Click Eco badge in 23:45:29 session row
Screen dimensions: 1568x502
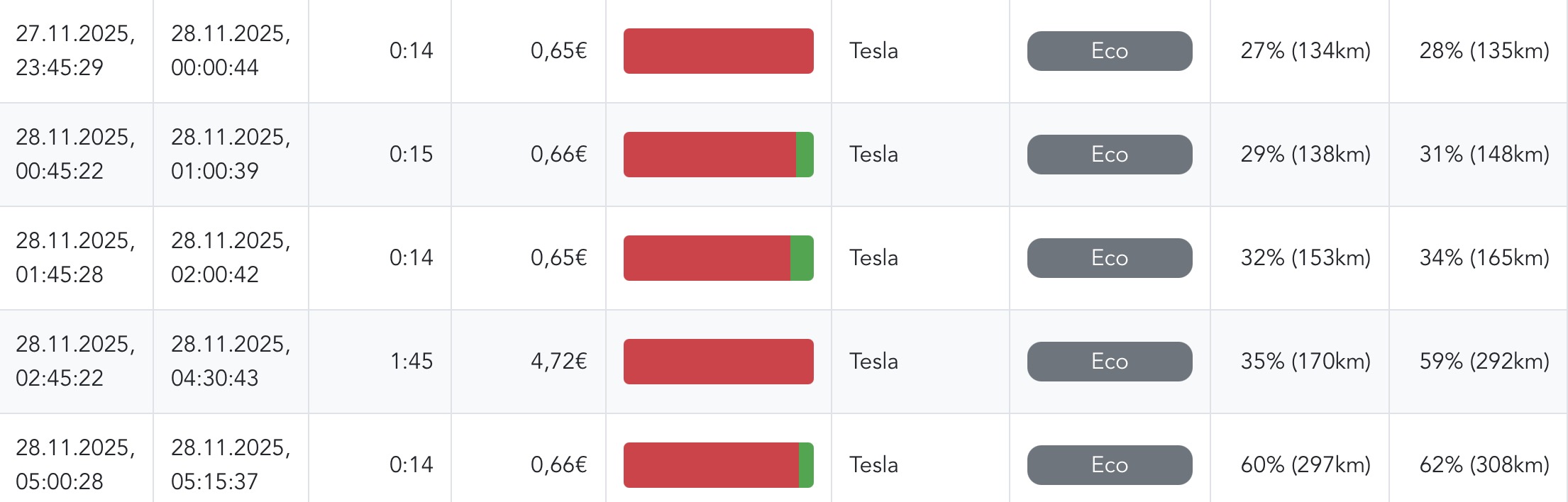1109,51
